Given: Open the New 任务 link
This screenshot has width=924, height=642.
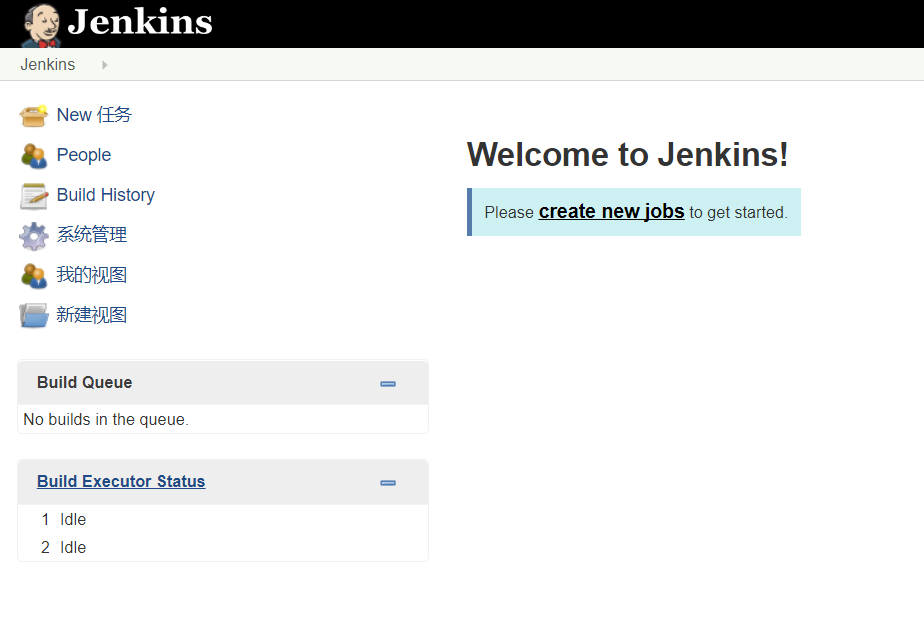Looking at the screenshot, I should [94, 115].
